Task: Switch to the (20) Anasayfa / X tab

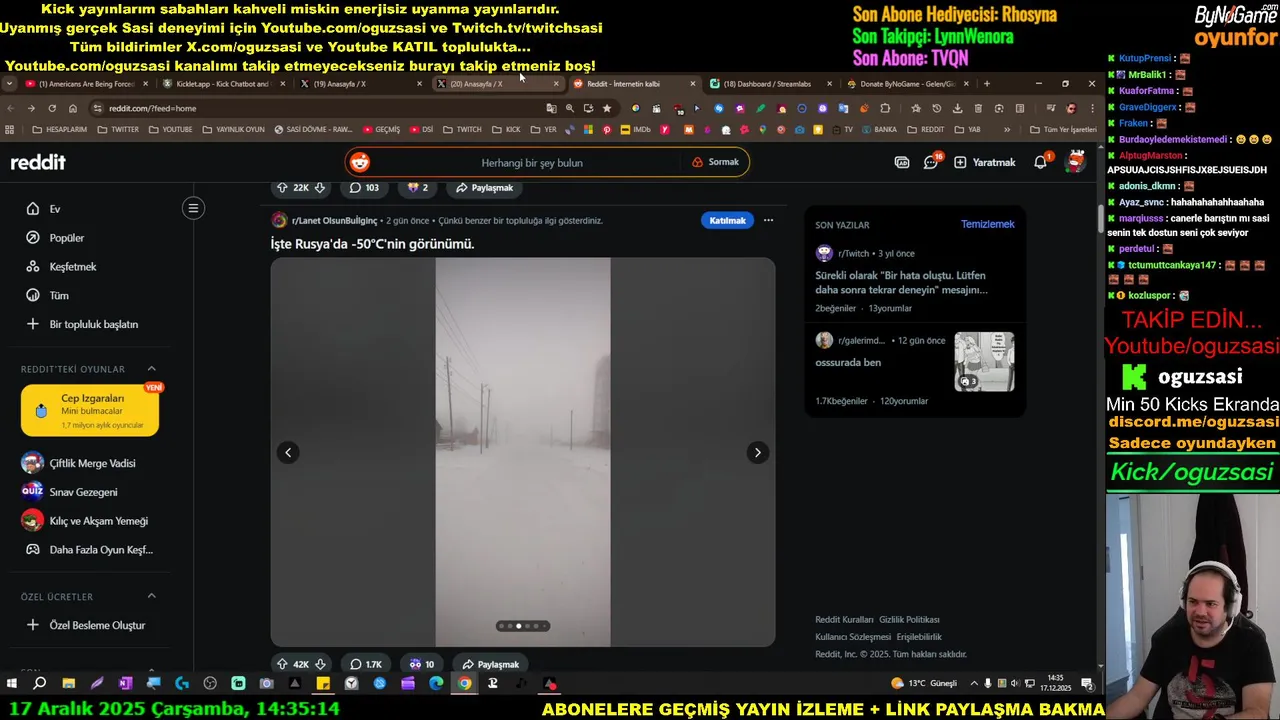Action: 495,84
